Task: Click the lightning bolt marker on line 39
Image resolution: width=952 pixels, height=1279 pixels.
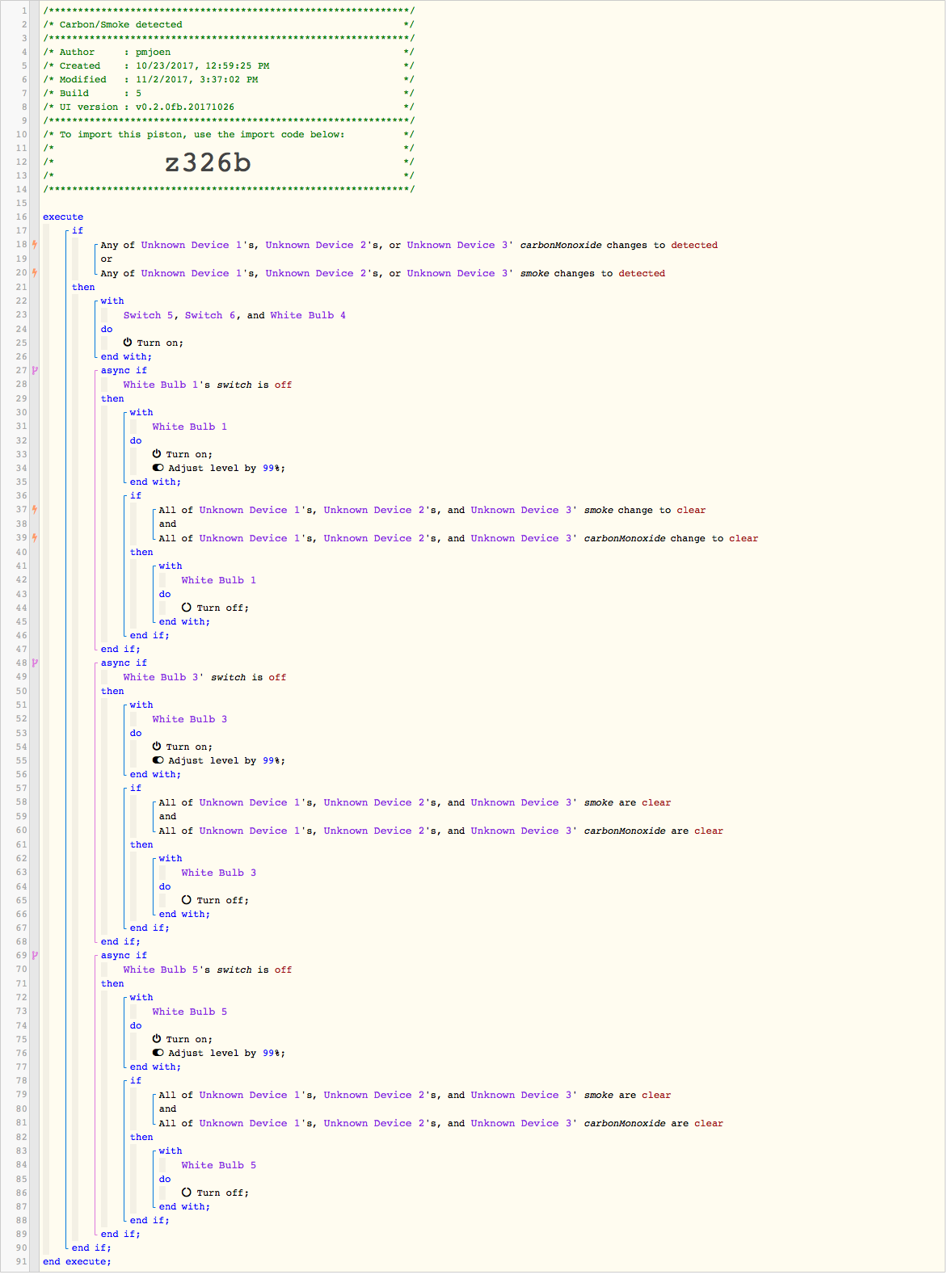Action: coord(35,538)
